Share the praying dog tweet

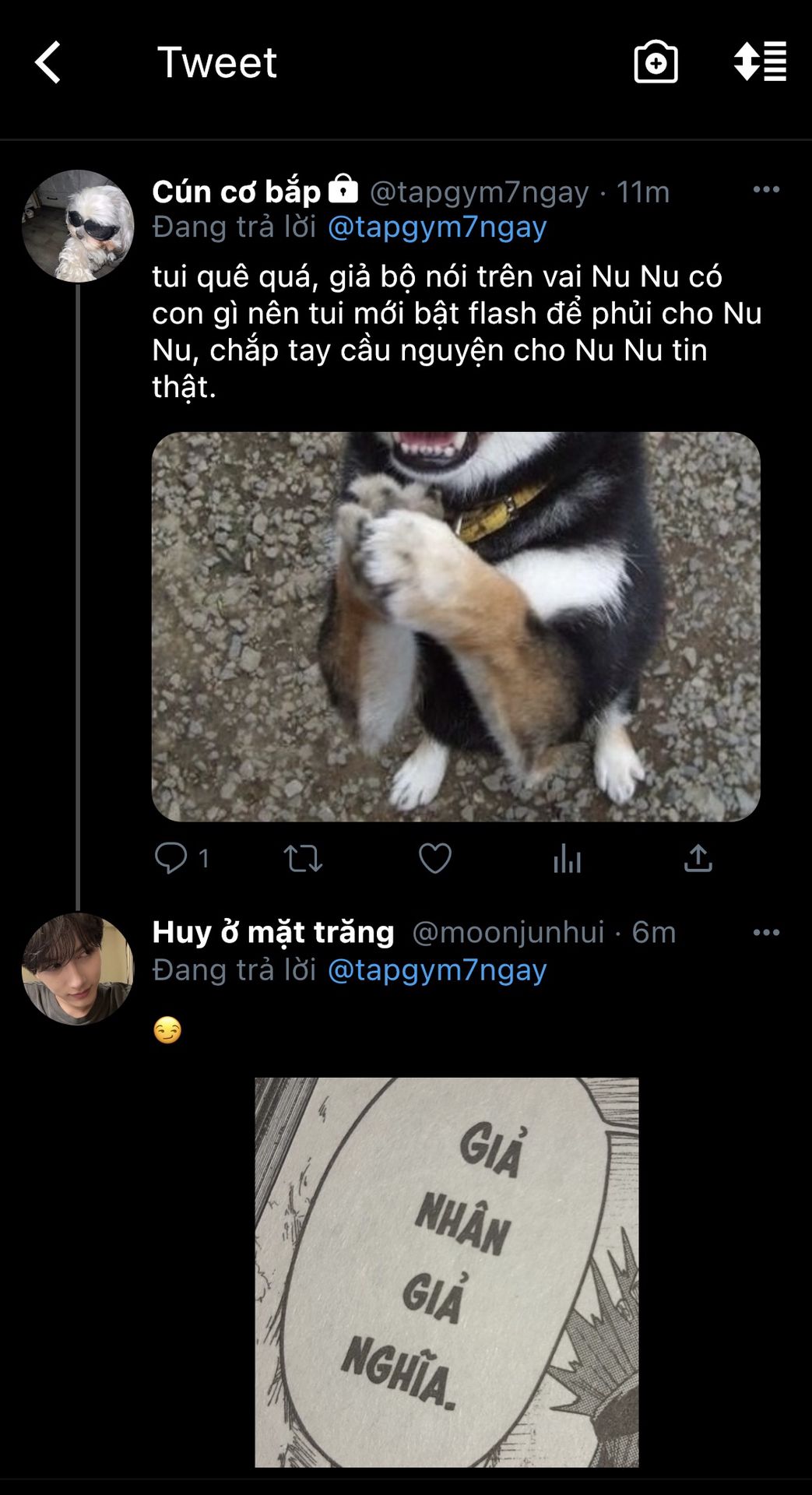tap(698, 858)
